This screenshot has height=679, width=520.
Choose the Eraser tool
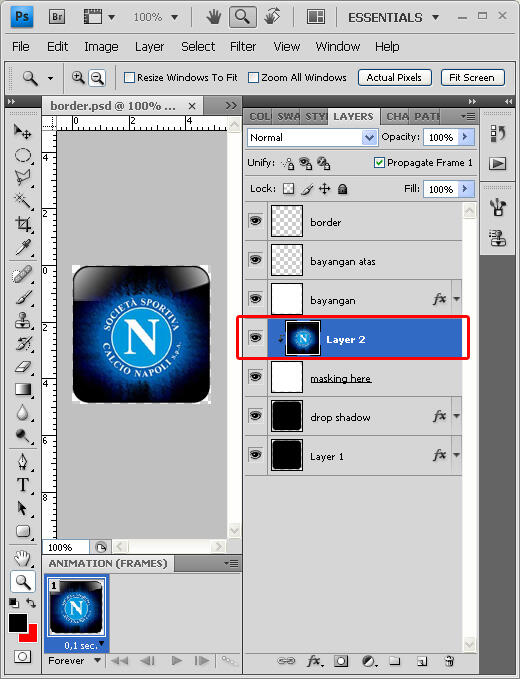coord(23,367)
